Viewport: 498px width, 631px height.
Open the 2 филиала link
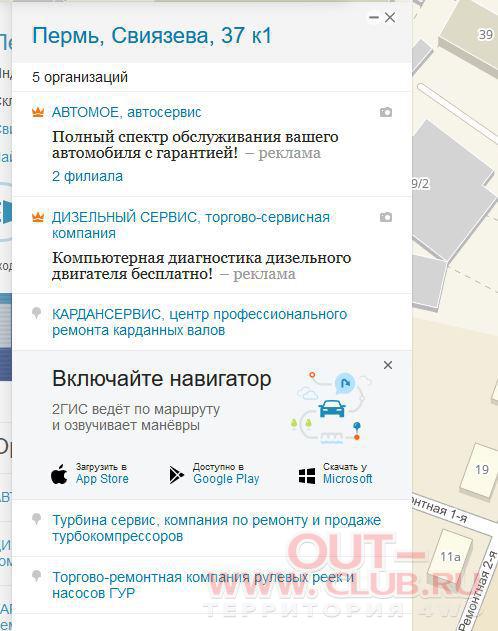[87, 176]
